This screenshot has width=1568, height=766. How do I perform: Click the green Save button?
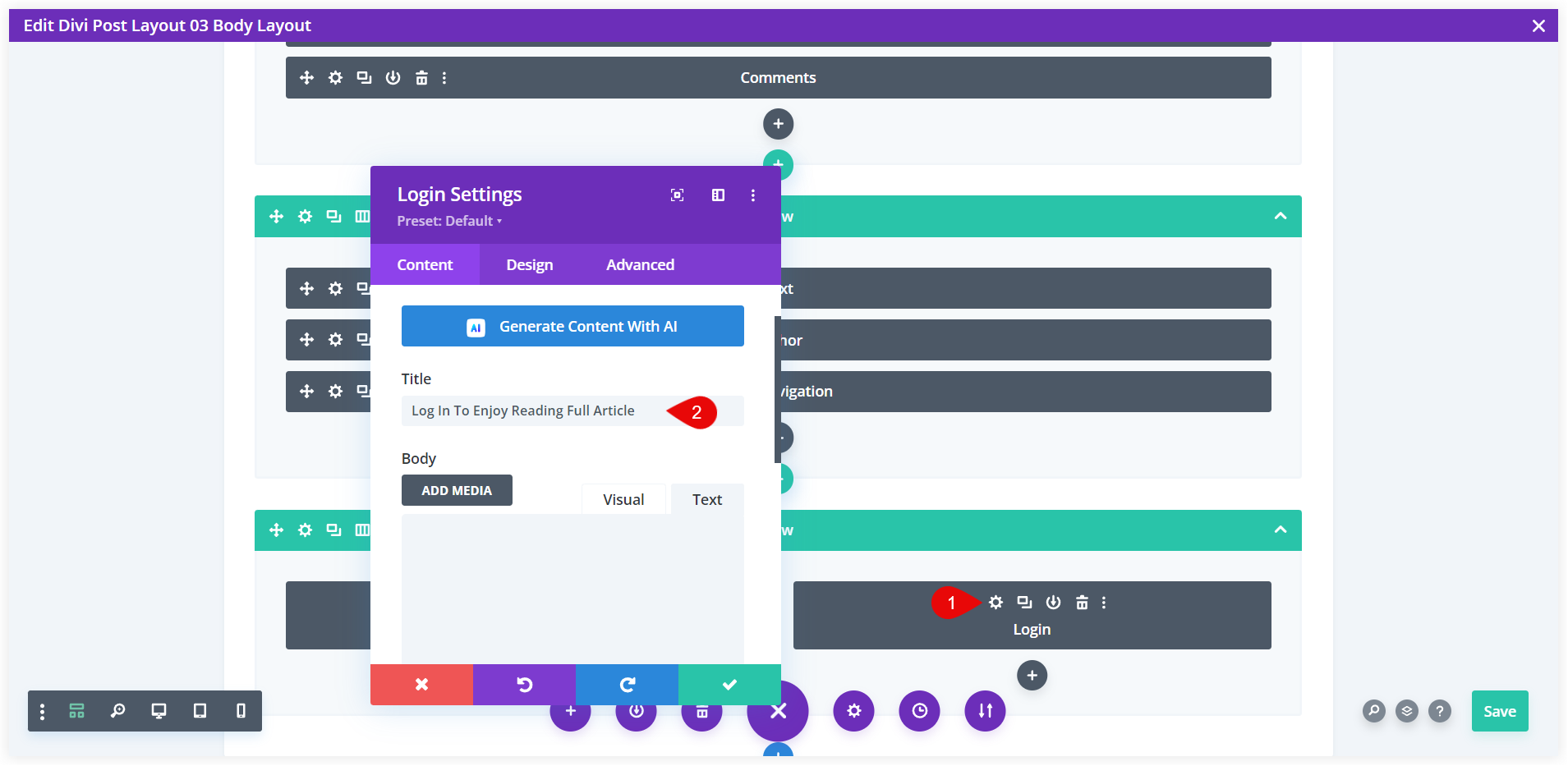coord(1500,711)
